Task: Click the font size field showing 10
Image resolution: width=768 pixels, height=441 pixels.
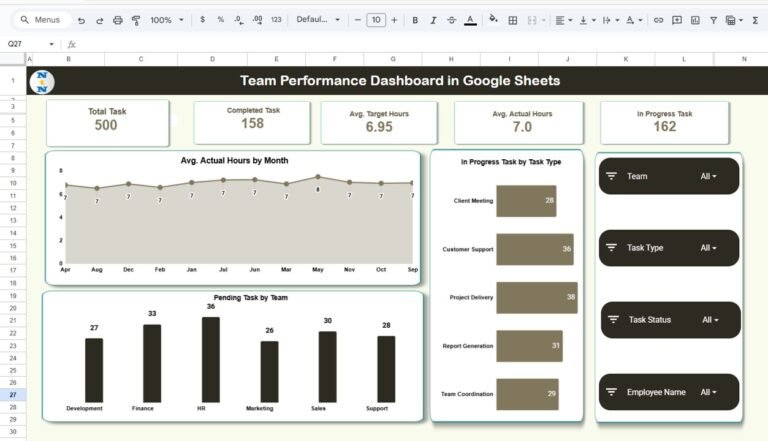Action: (376, 20)
